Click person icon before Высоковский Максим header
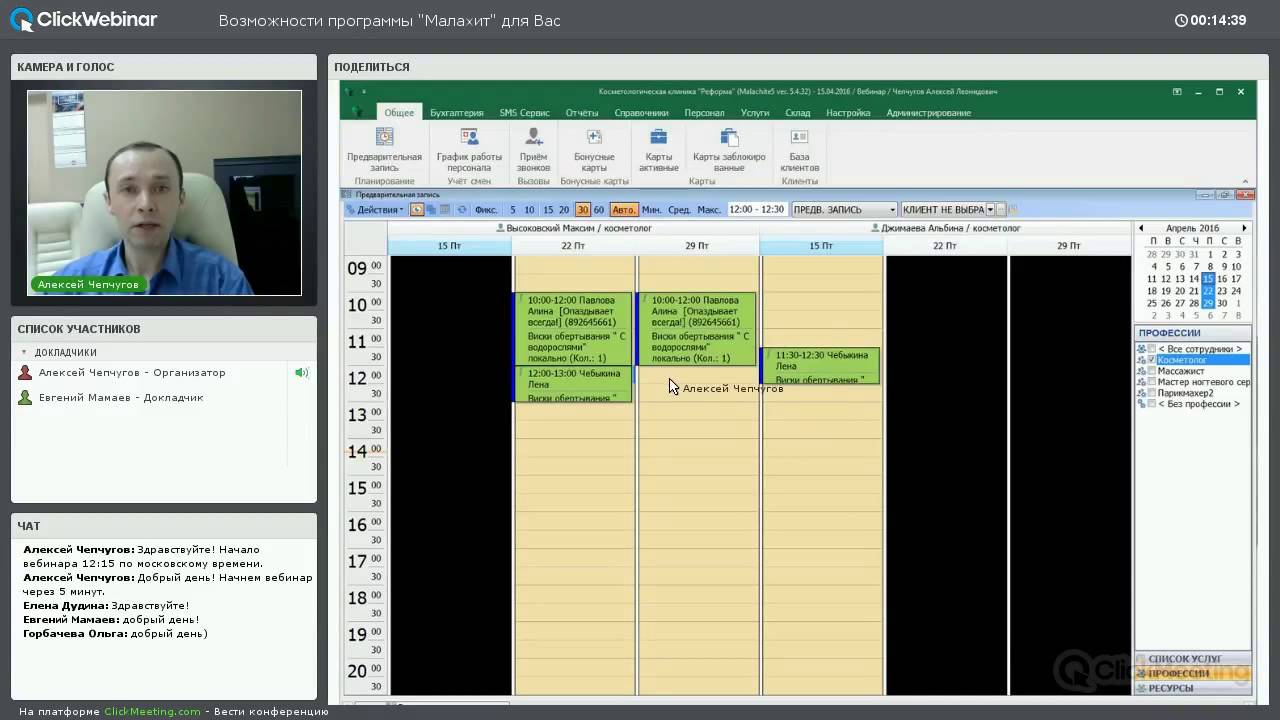The image size is (1280, 720). click(x=500, y=228)
